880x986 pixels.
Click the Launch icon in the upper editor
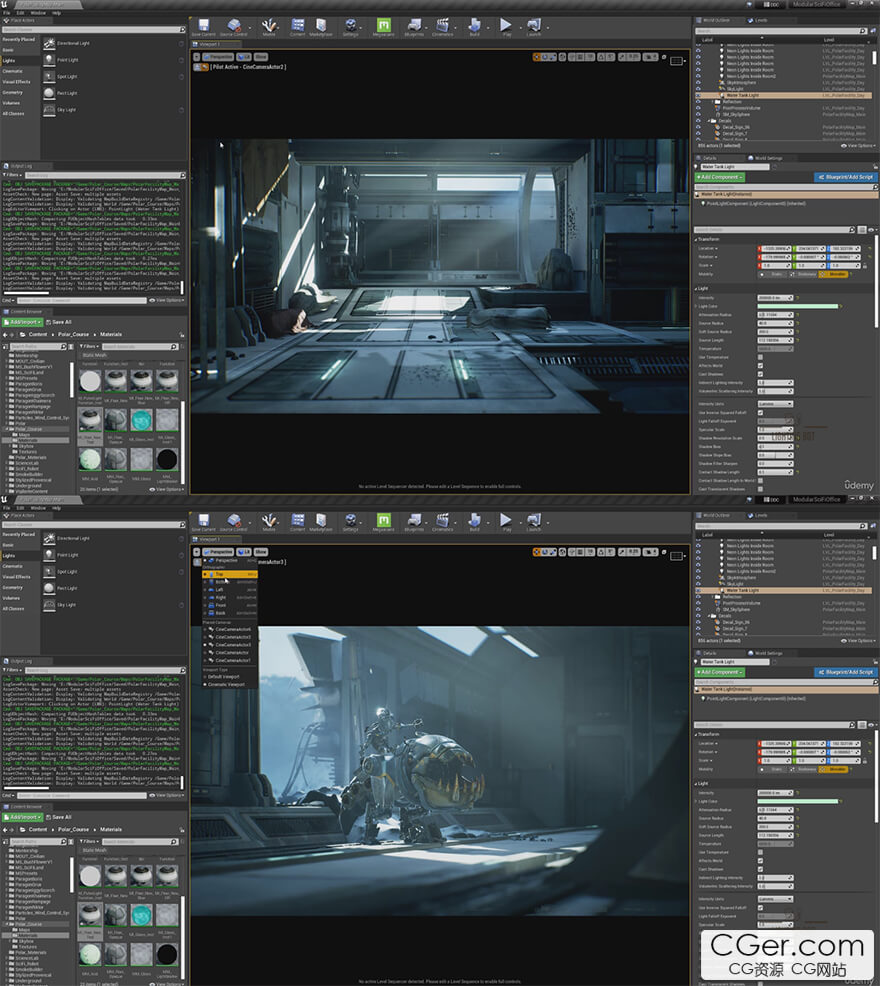pyautogui.click(x=534, y=26)
